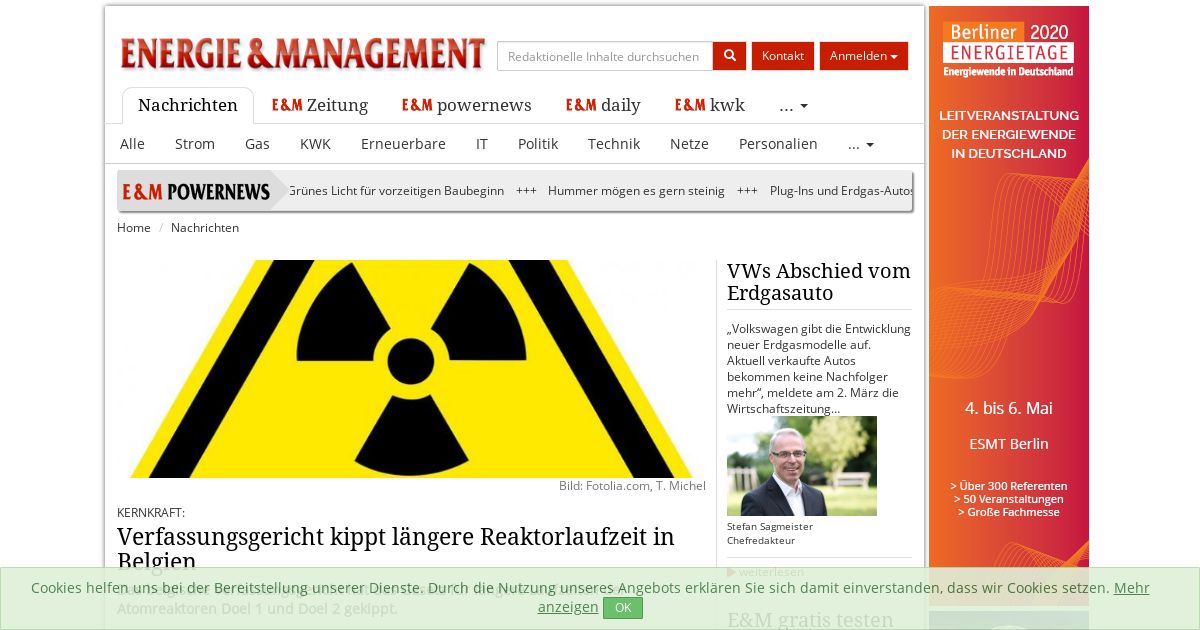Select the Nachrichten tab

(188, 106)
